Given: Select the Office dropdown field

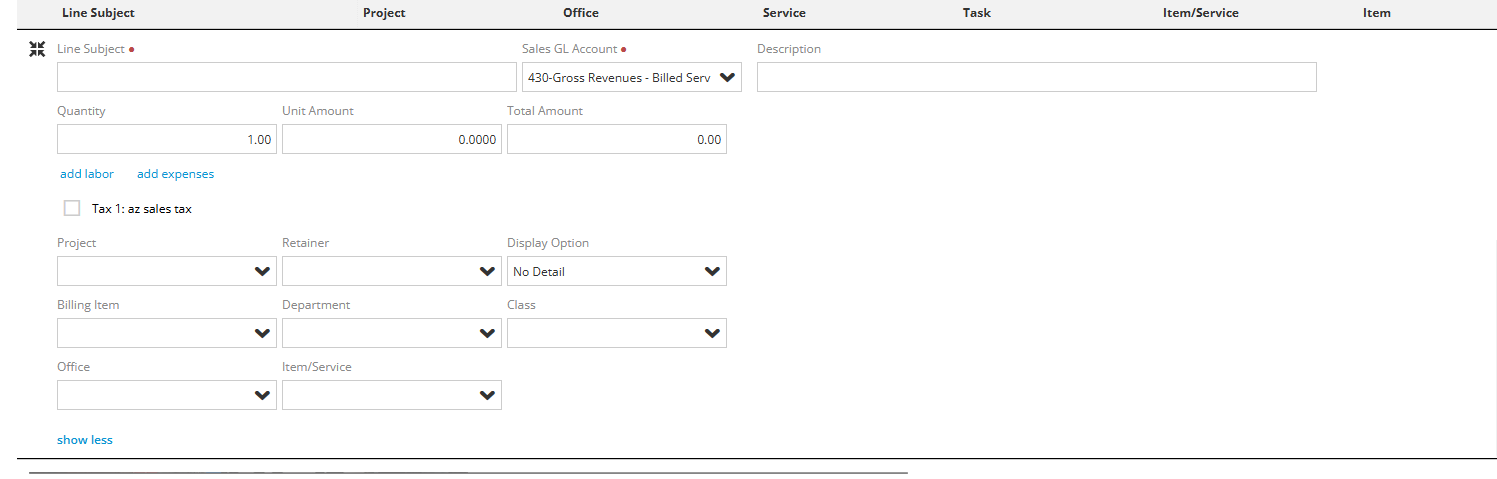Looking at the screenshot, I should 167,395.
